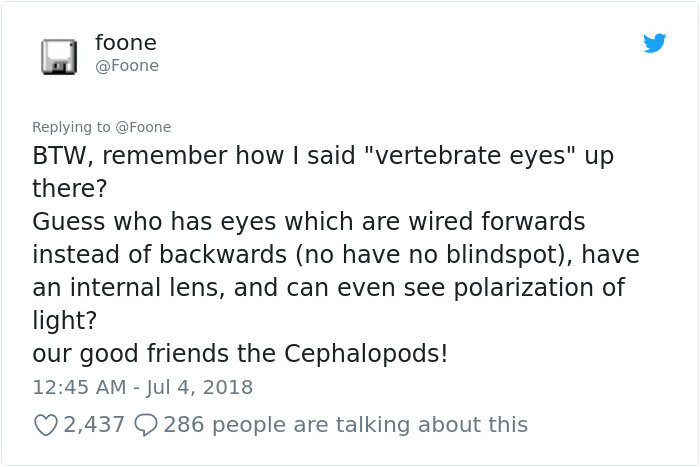Click the line 'our good friends the Cephalopods!'
This screenshot has height=467, width=700.
coord(240,354)
